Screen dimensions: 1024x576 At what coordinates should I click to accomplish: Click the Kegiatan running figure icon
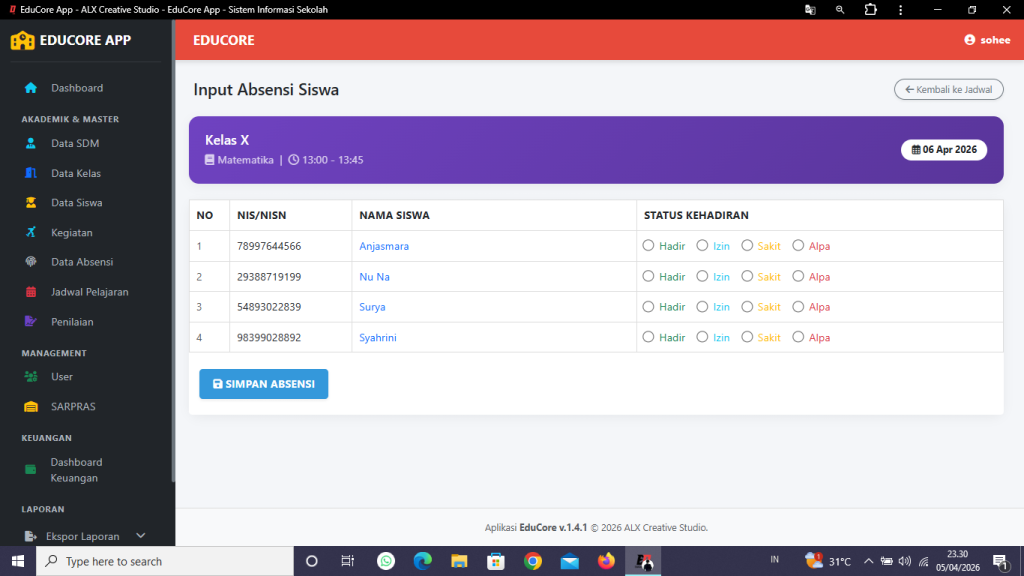point(31,232)
